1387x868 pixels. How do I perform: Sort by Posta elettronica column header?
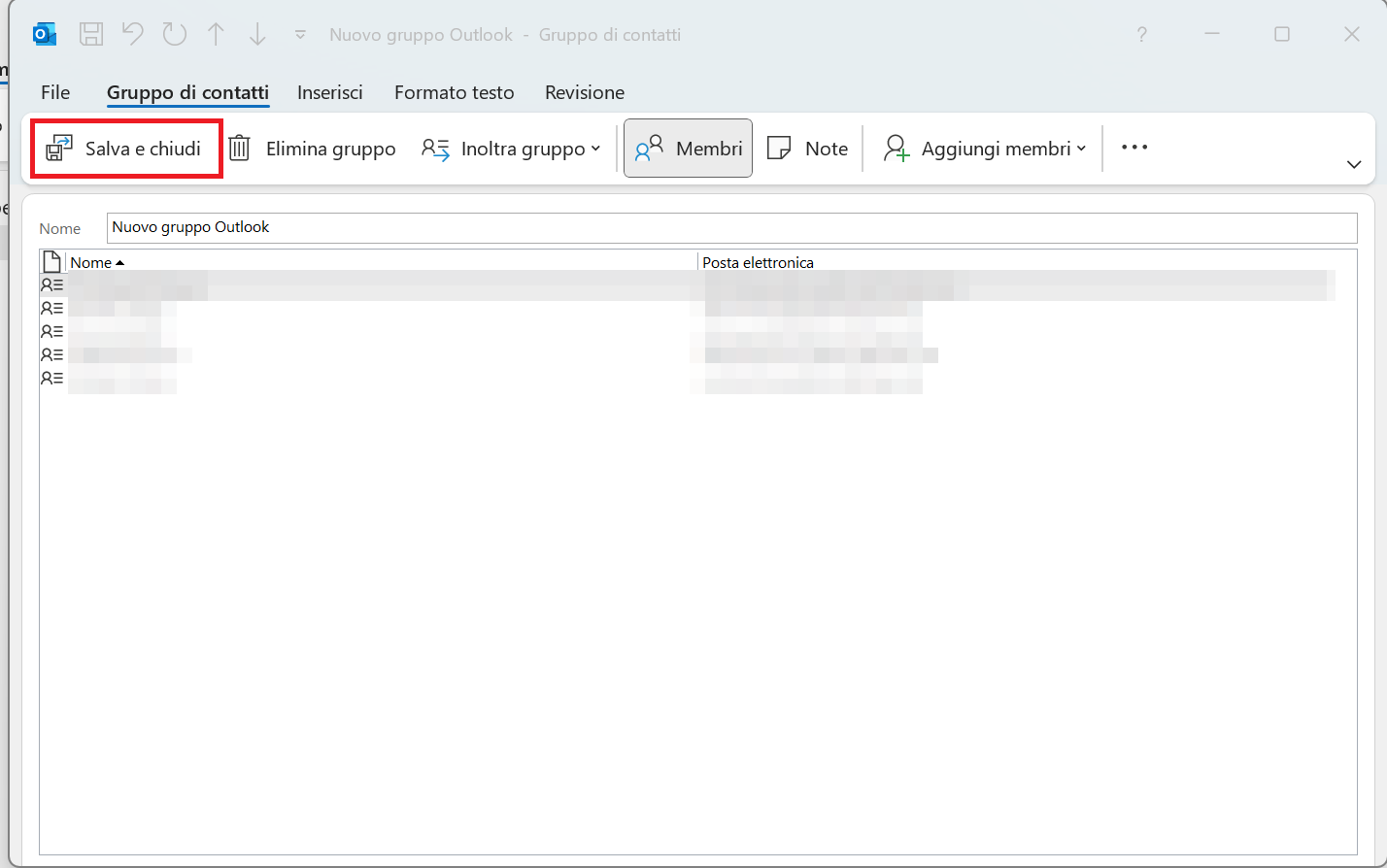click(x=1027, y=262)
